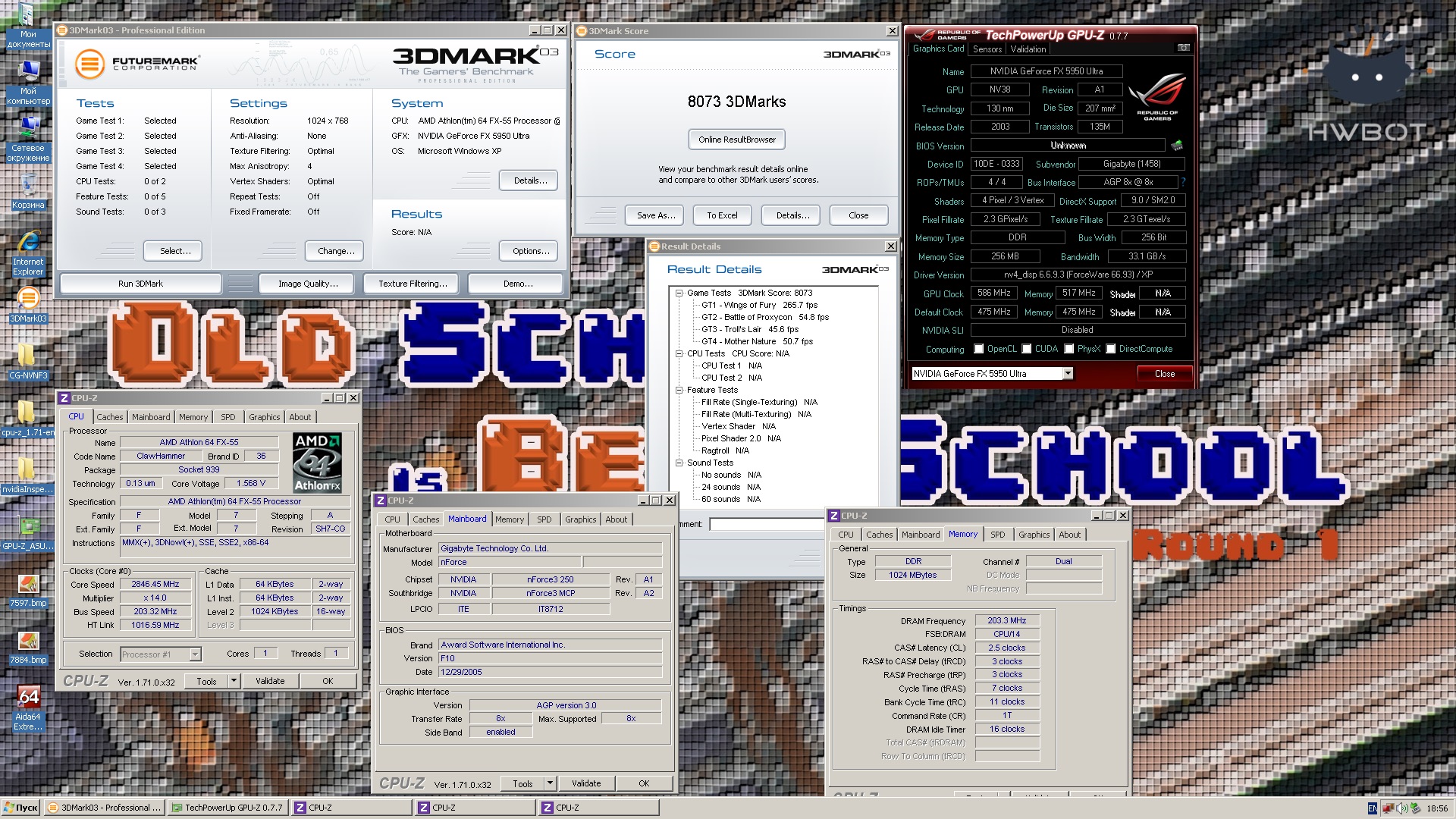Image resolution: width=1456 pixels, height=819 pixels.
Task: Open the Processor #1 selection dropdown
Action: click(x=195, y=654)
